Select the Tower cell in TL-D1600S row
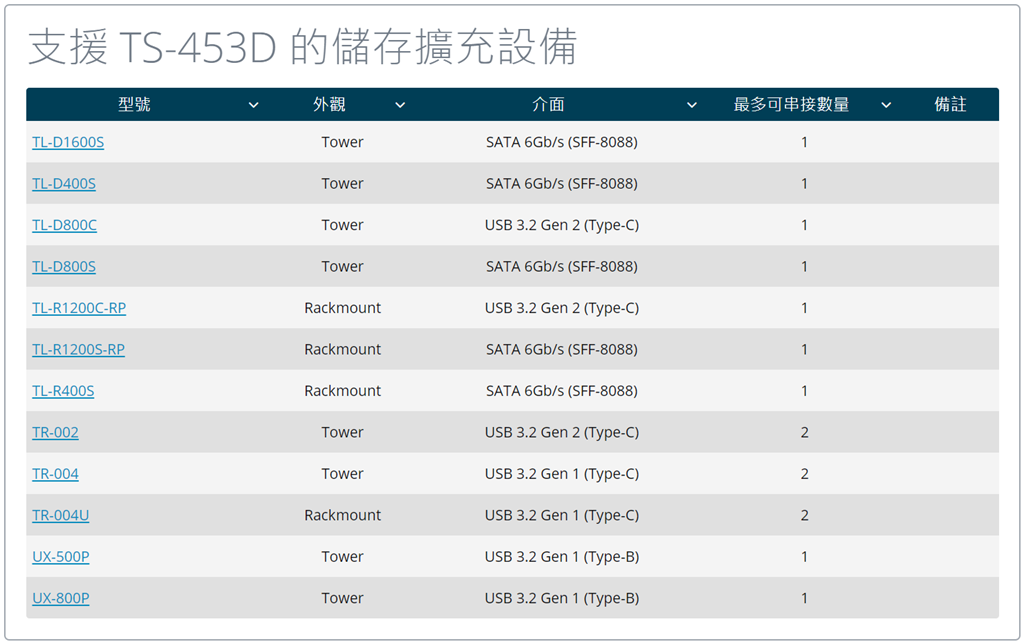 click(x=342, y=142)
